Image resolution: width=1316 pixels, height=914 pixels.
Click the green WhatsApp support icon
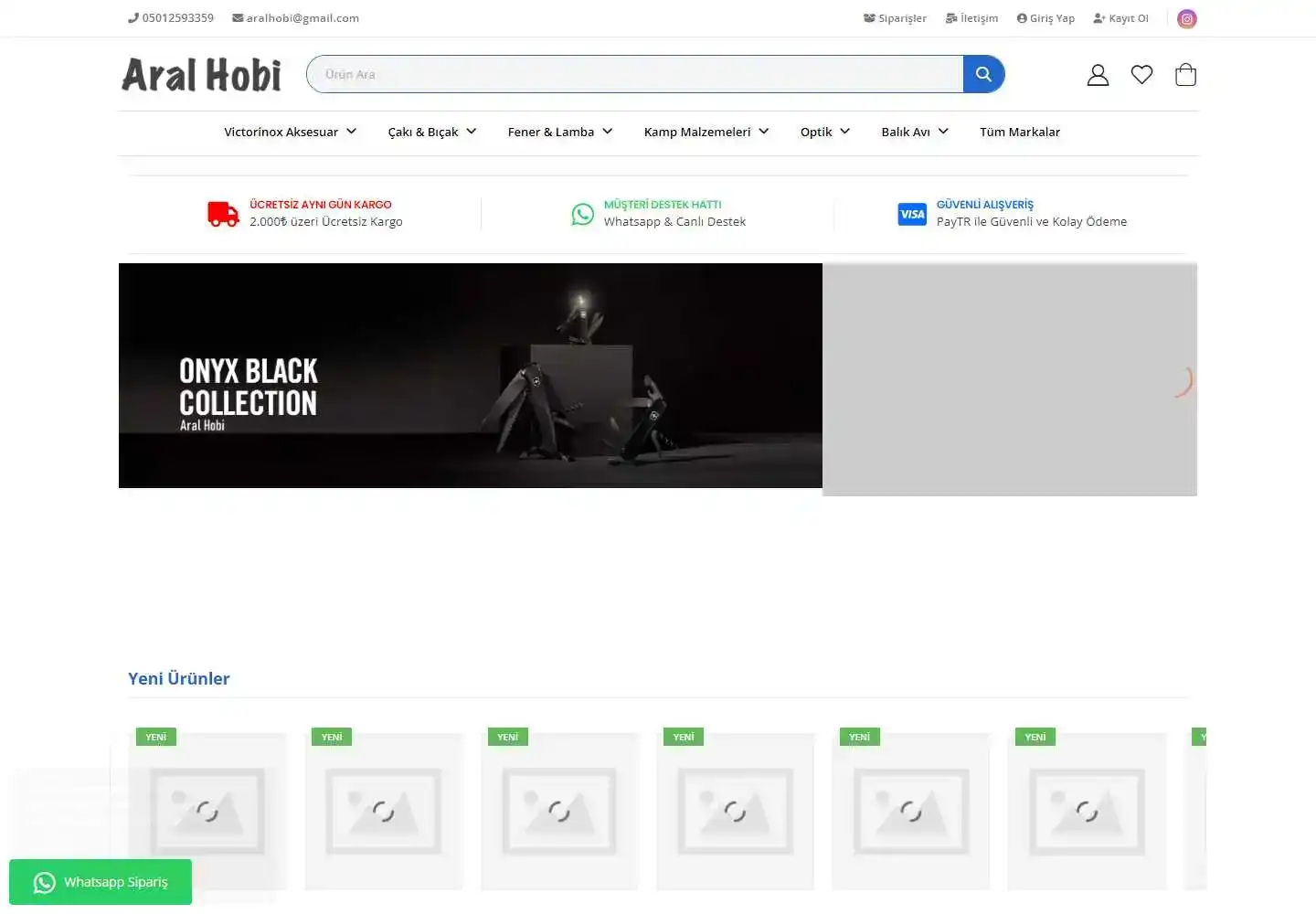pos(582,214)
